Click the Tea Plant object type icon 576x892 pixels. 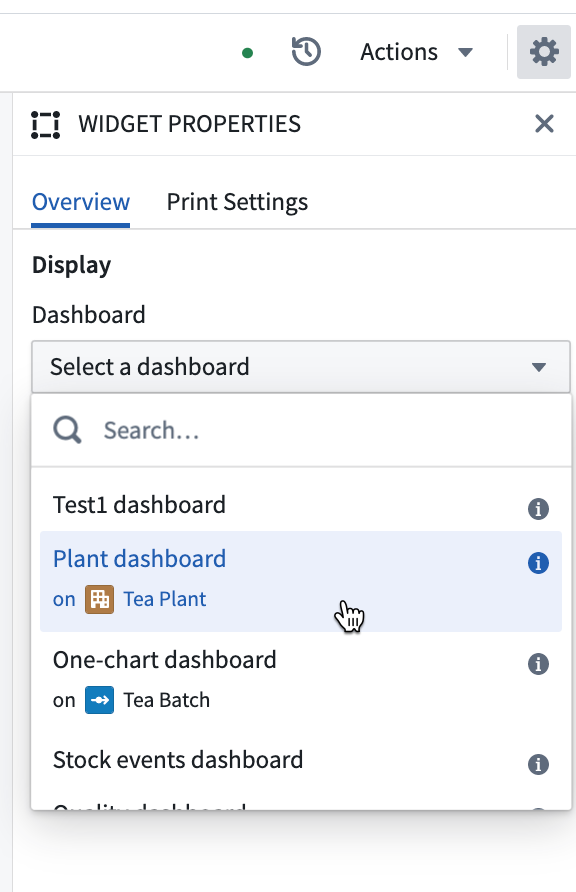coord(100,600)
